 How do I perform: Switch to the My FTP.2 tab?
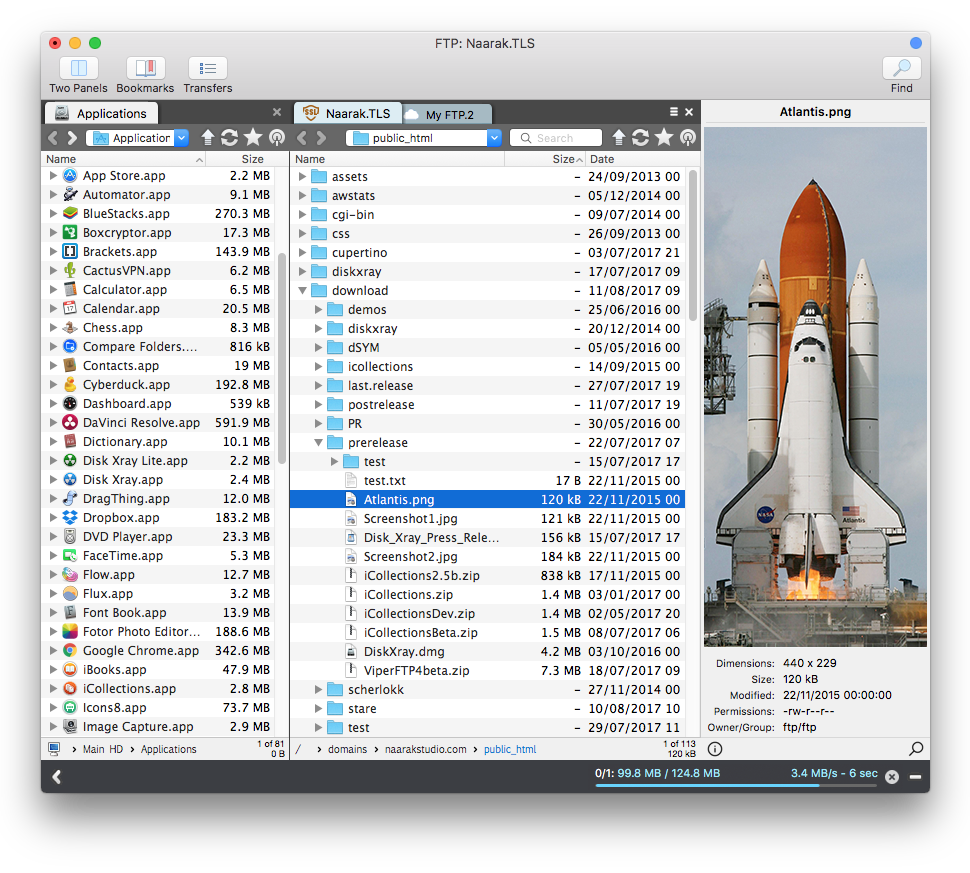coord(449,114)
